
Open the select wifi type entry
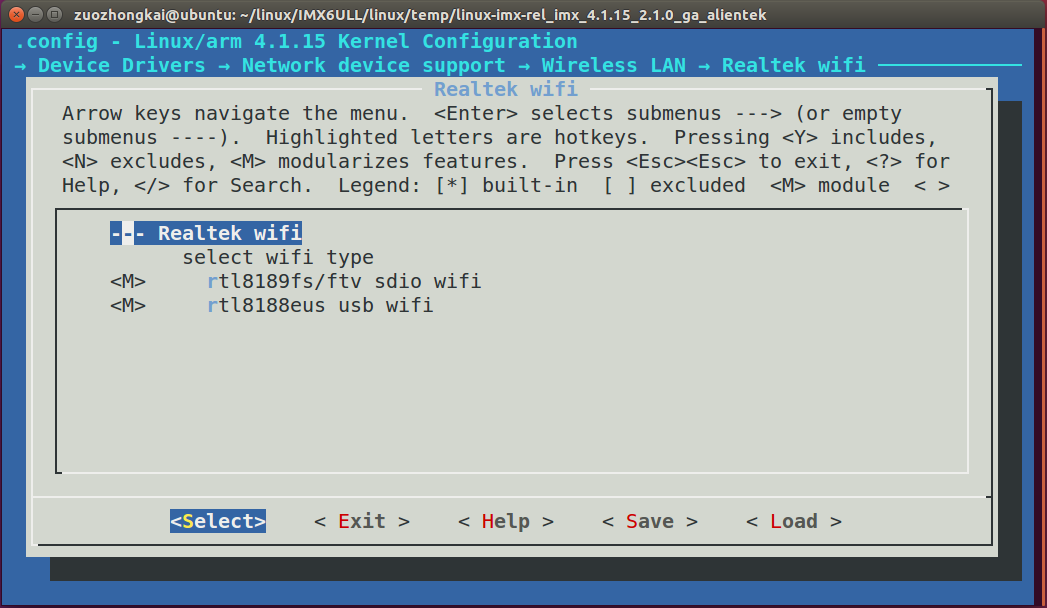pyautogui.click(x=278, y=257)
